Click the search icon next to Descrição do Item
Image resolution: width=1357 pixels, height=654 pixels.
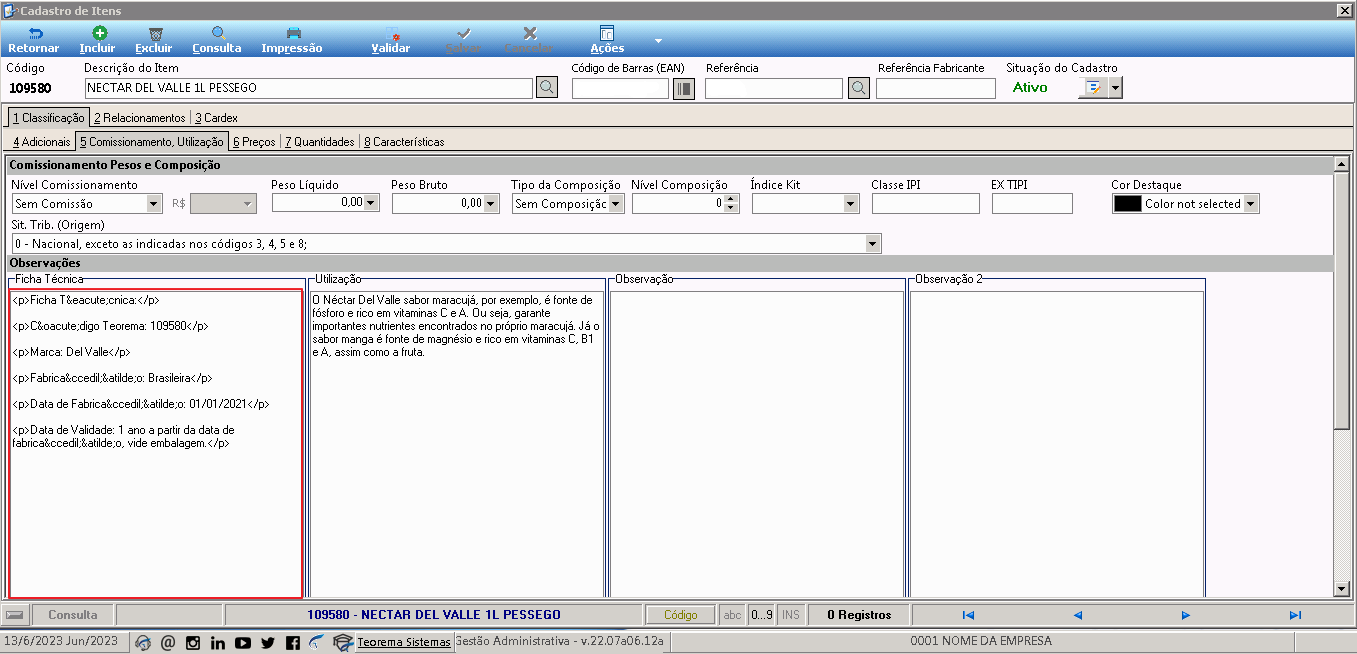546,88
